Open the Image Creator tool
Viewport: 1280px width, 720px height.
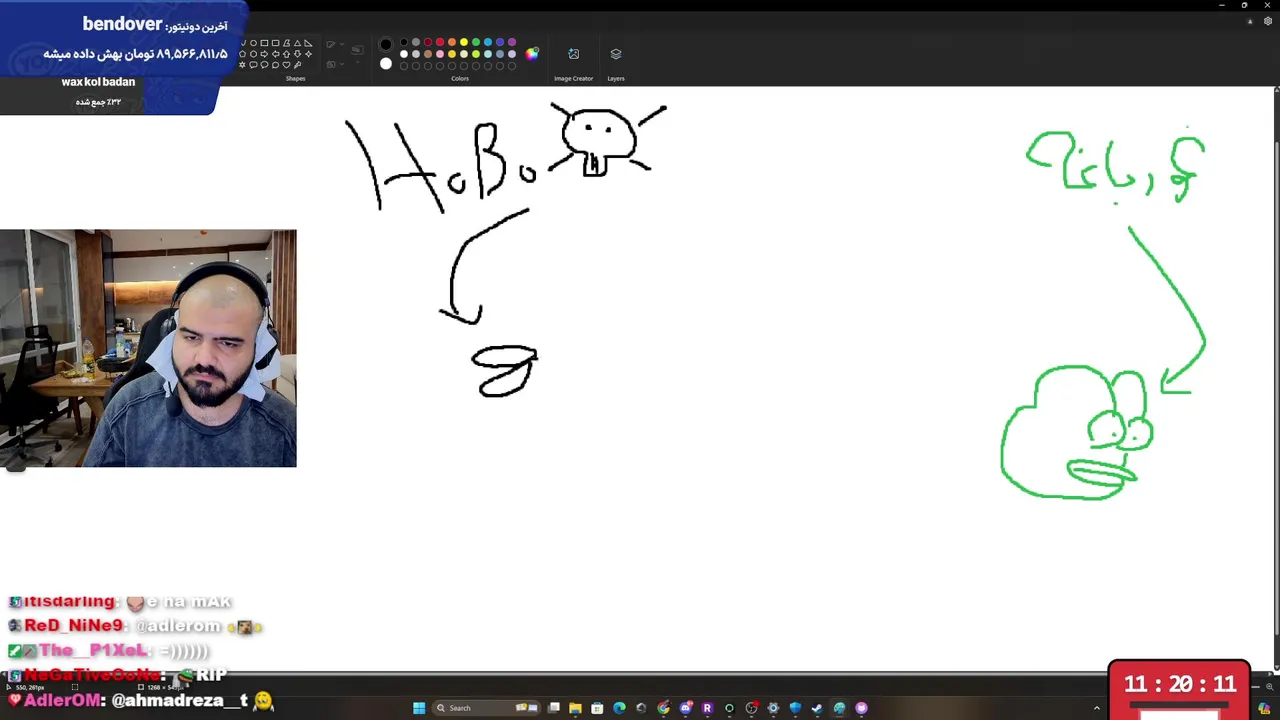pyautogui.click(x=574, y=54)
